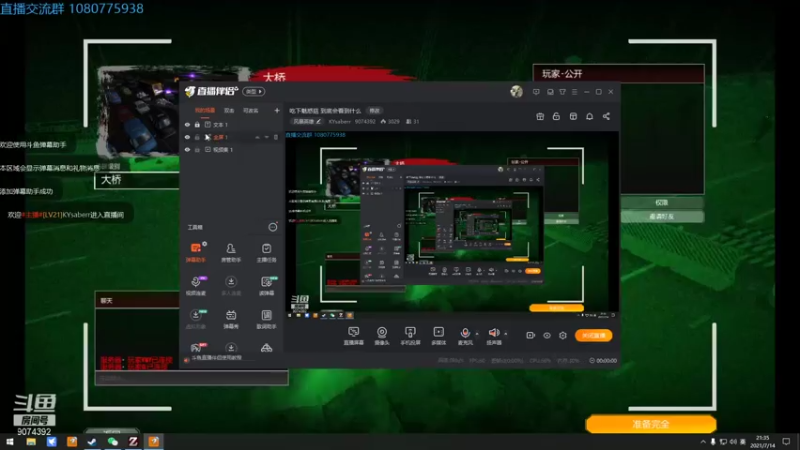Open the video co-streaming tool with mic icon
The image size is (800, 450).
point(196,285)
